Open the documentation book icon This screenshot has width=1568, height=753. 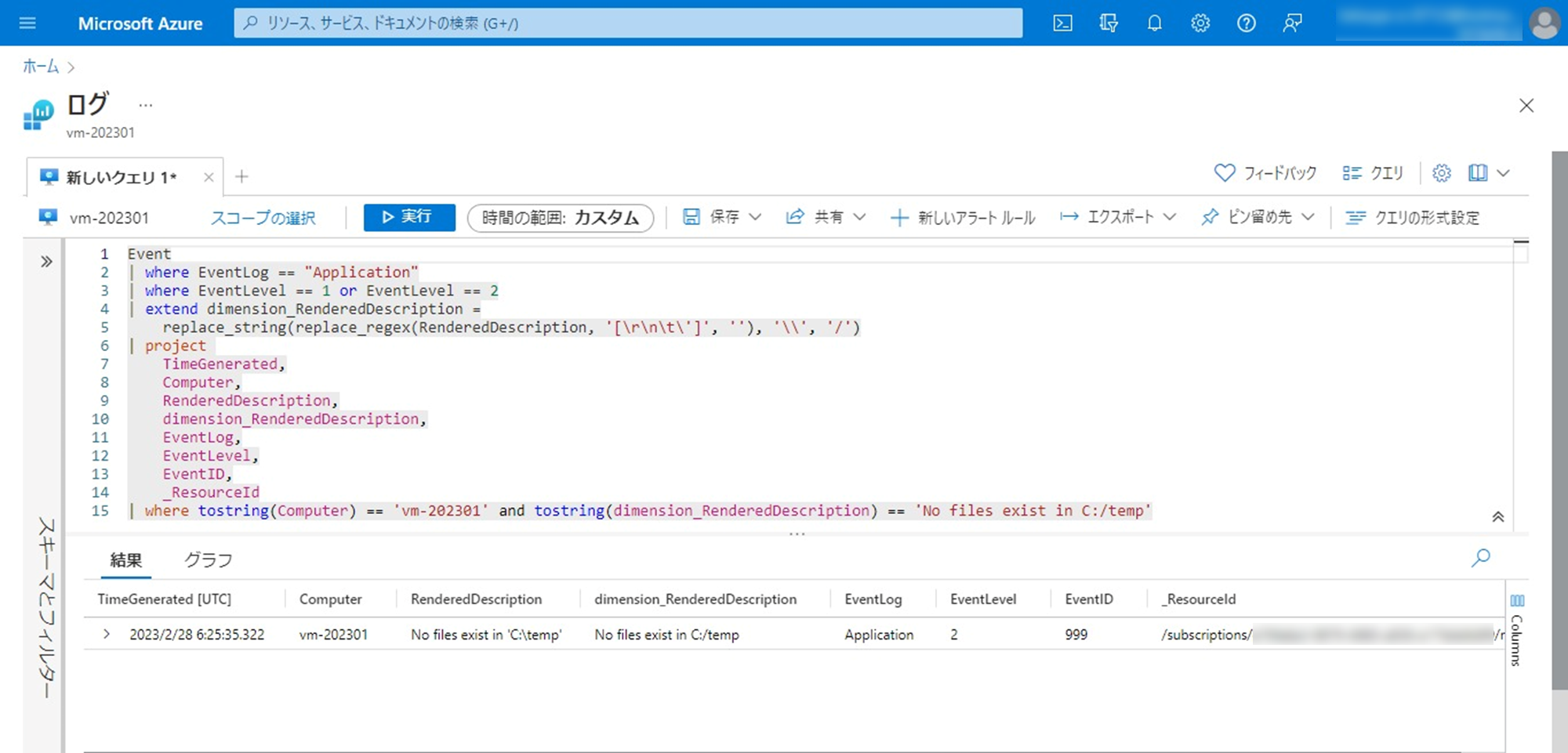(x=1478, y=173)
